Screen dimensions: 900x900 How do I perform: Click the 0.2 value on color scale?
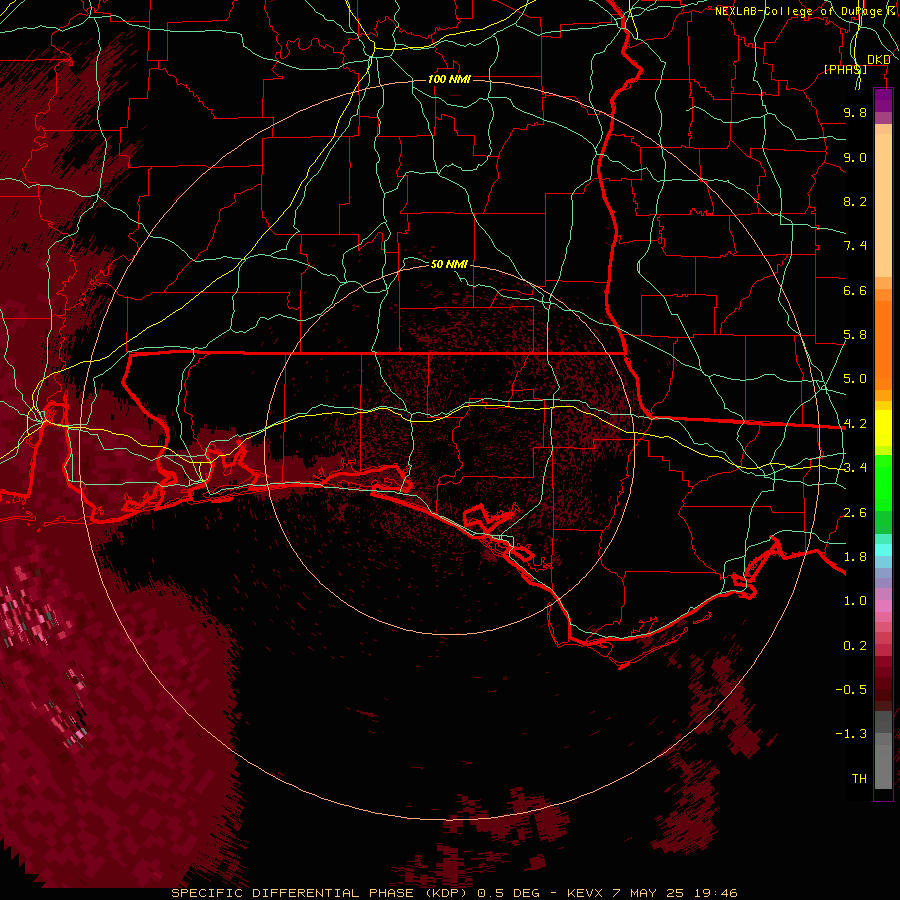point(855,646)
